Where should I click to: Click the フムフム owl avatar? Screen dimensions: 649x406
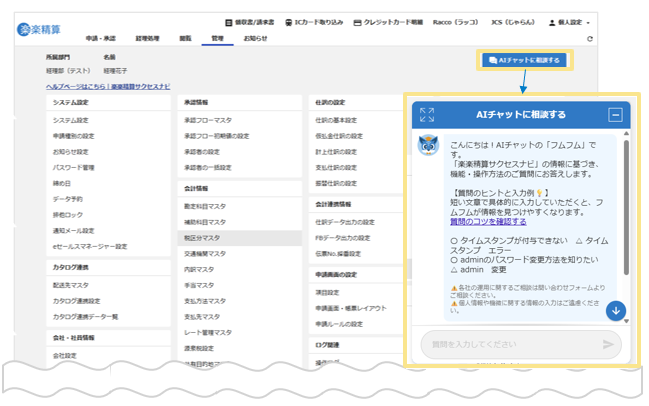coord(428,145)
